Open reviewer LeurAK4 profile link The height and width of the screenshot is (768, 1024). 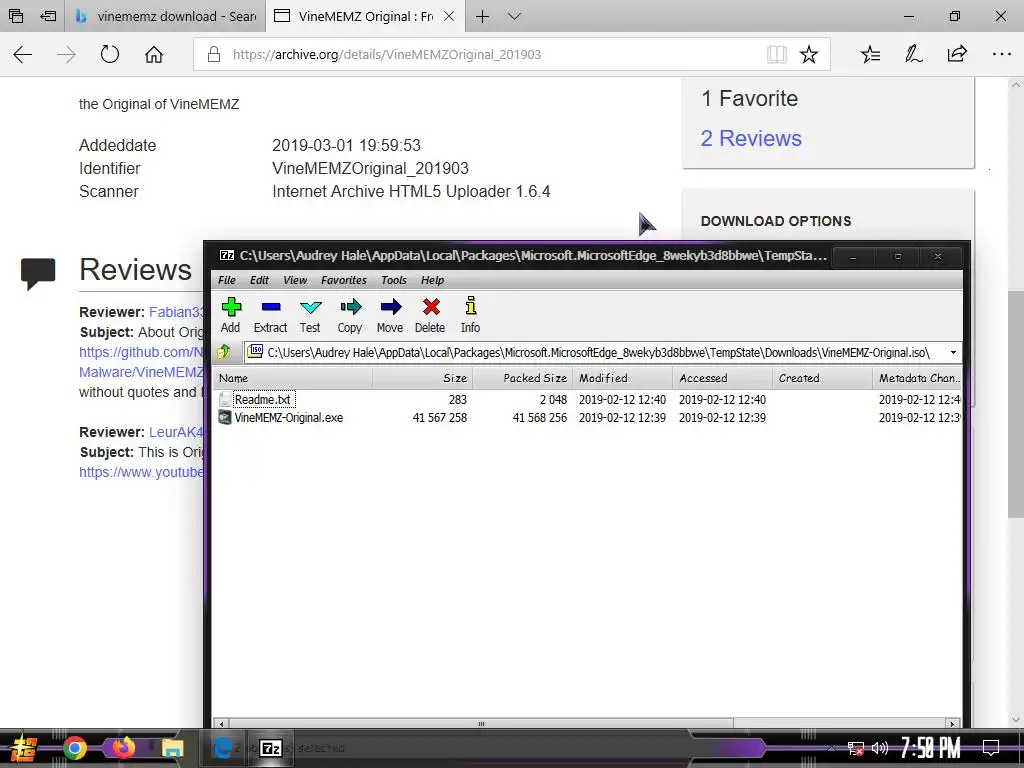pyautogui.click(x=176, y=432)
